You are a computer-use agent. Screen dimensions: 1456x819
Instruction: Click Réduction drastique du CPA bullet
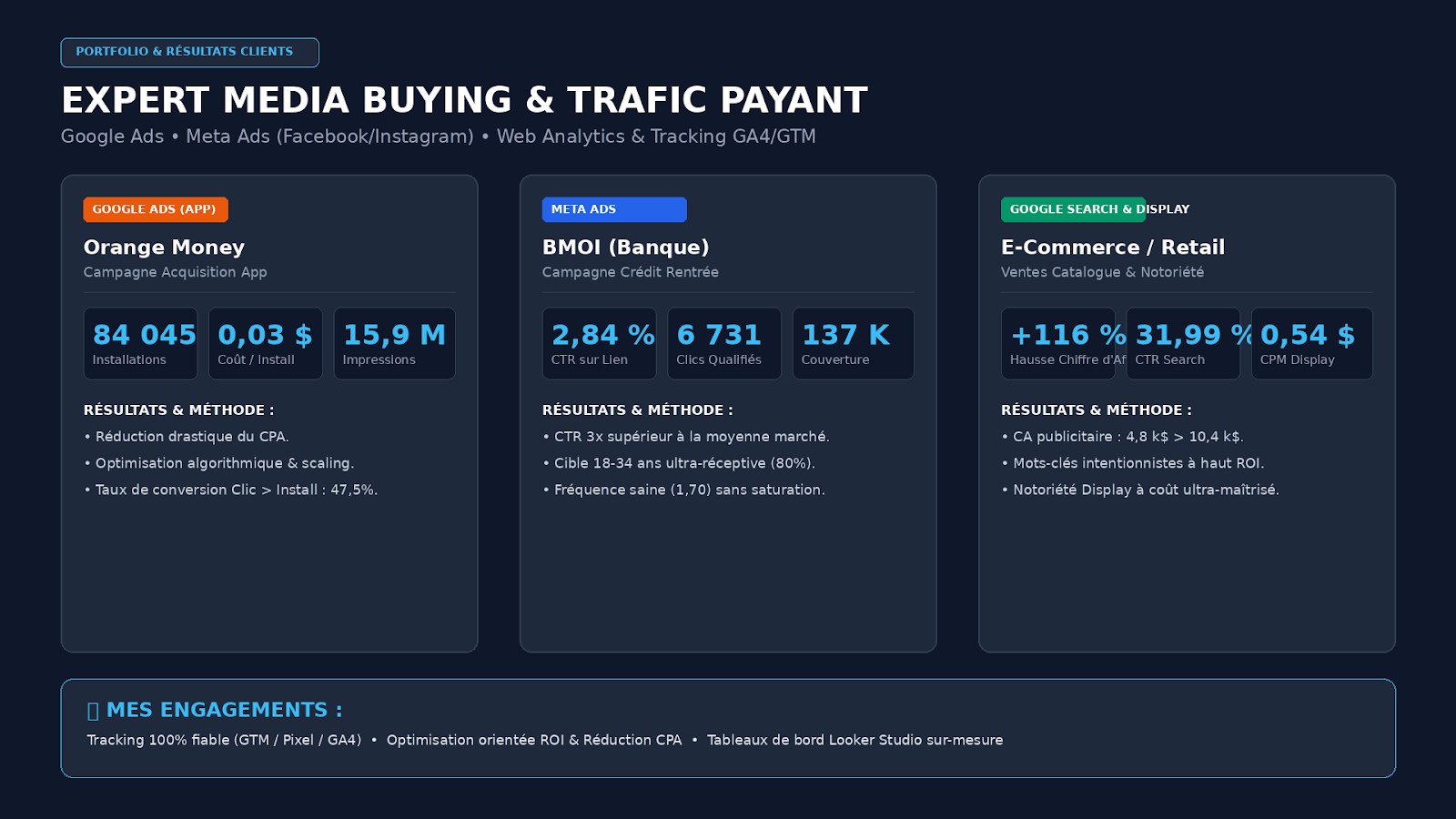(187, 437)
